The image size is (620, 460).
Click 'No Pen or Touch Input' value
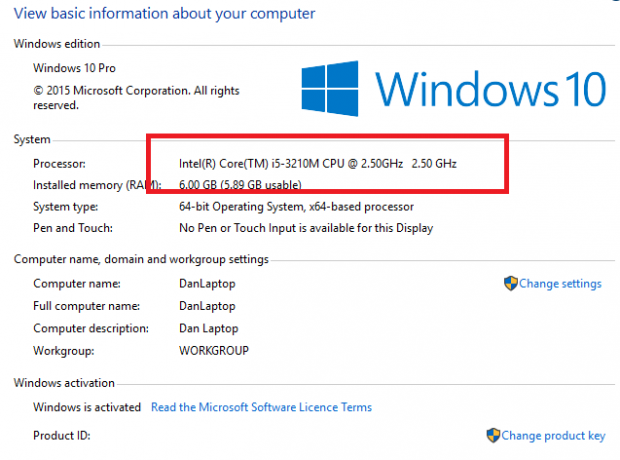click(306, 228)
